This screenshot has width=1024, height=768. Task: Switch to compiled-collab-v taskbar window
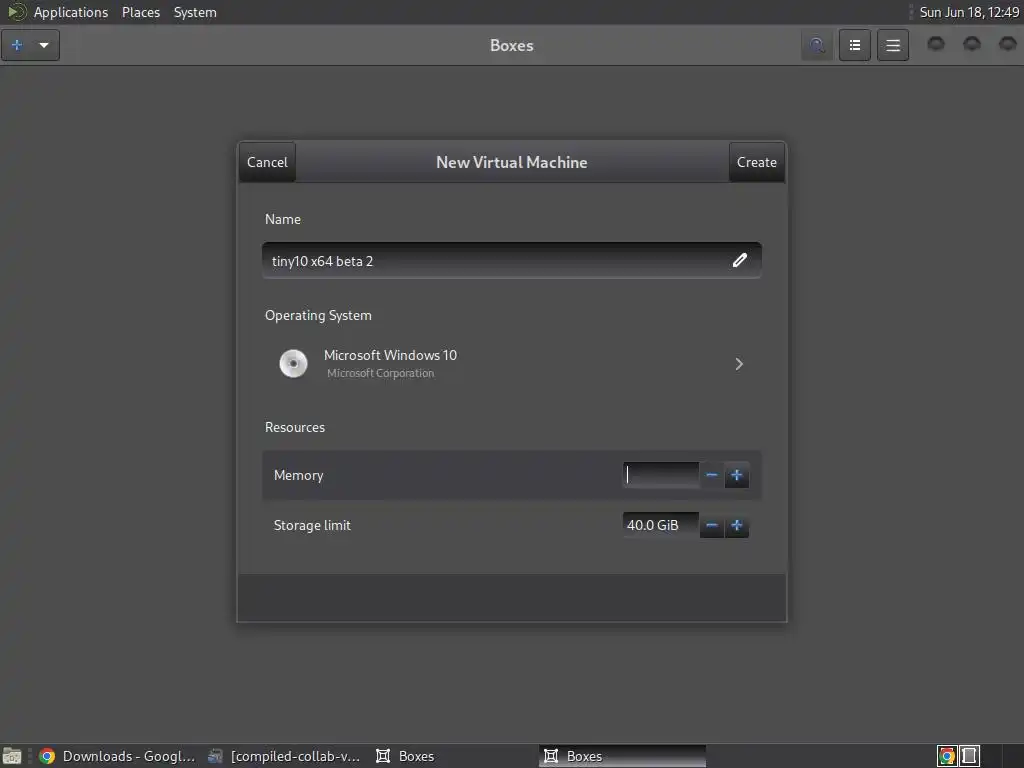point(284,756)
